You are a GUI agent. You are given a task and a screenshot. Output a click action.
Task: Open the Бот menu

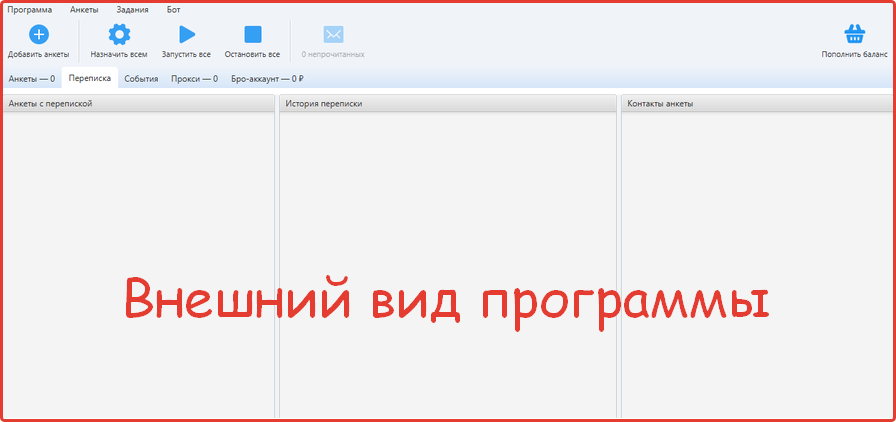(x=174, y=9)
